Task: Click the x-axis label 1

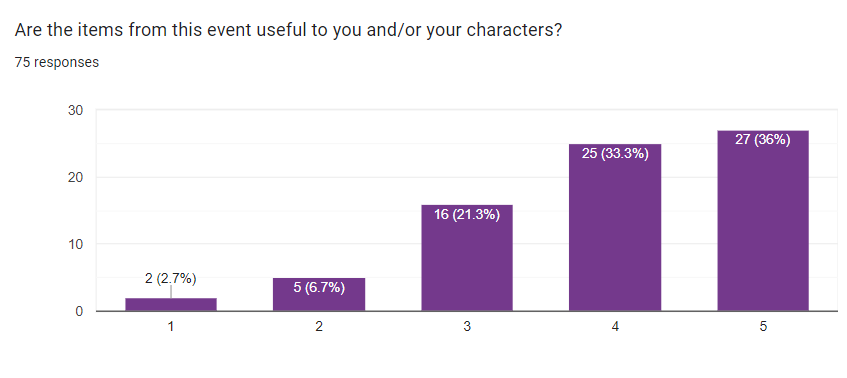Action: [x=171, y=327]
